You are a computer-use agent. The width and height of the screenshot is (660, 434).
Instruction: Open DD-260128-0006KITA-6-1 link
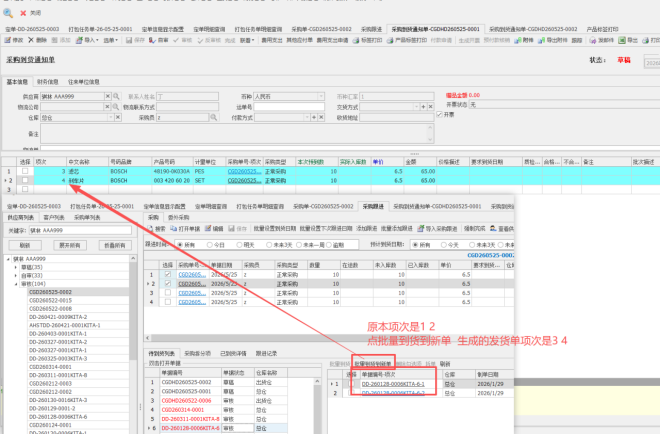(x=393, y=384)
